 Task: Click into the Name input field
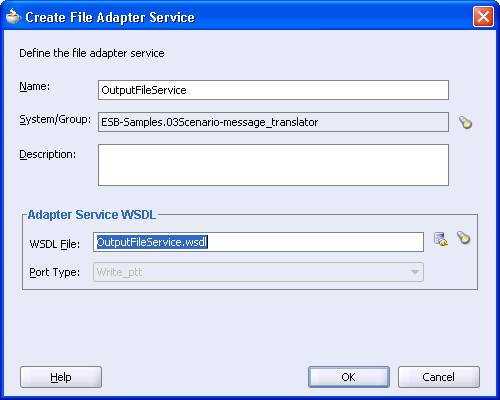[273, 90]
